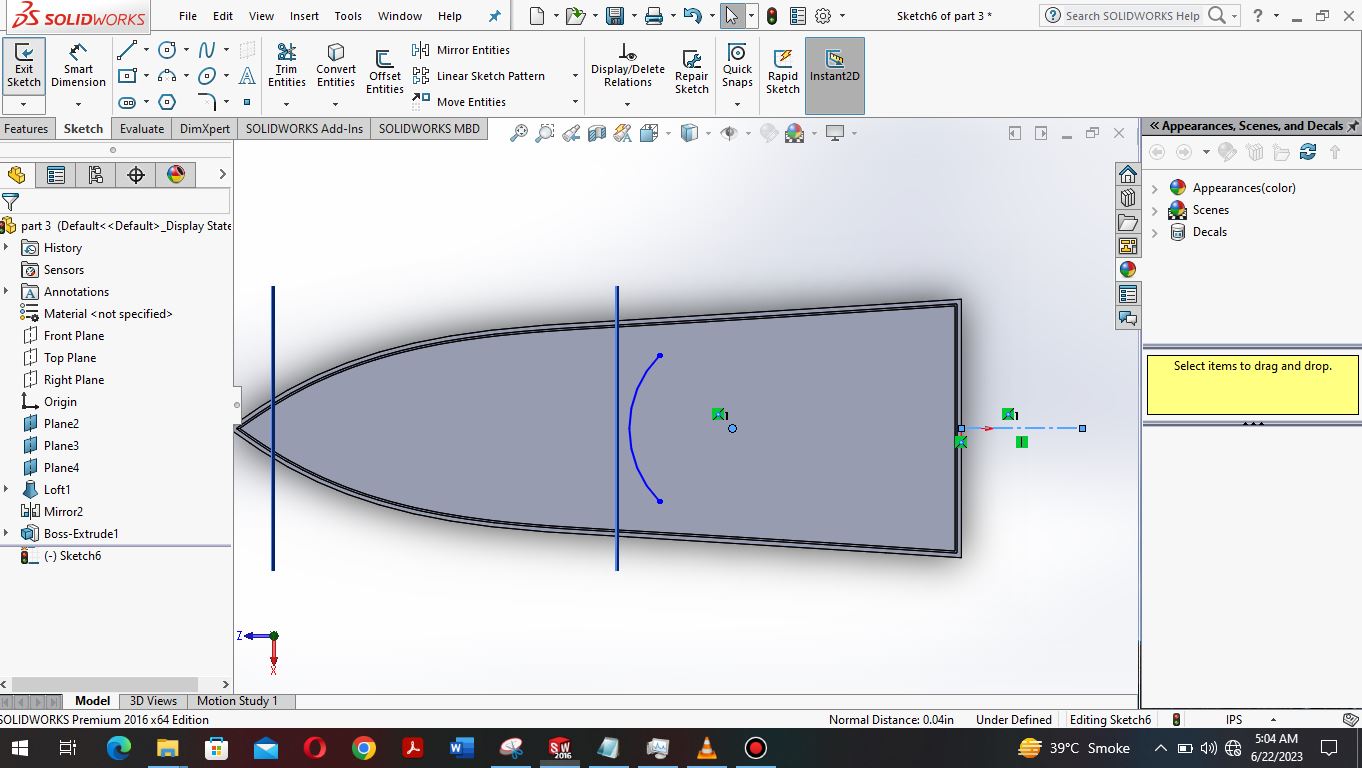
Task: Select the Sketch Text tool
Action: pos(247,76)
